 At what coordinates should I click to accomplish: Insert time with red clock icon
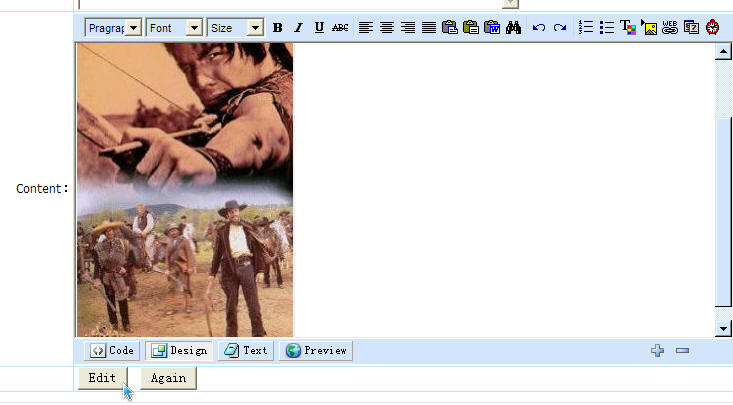(x=712, y=27)
